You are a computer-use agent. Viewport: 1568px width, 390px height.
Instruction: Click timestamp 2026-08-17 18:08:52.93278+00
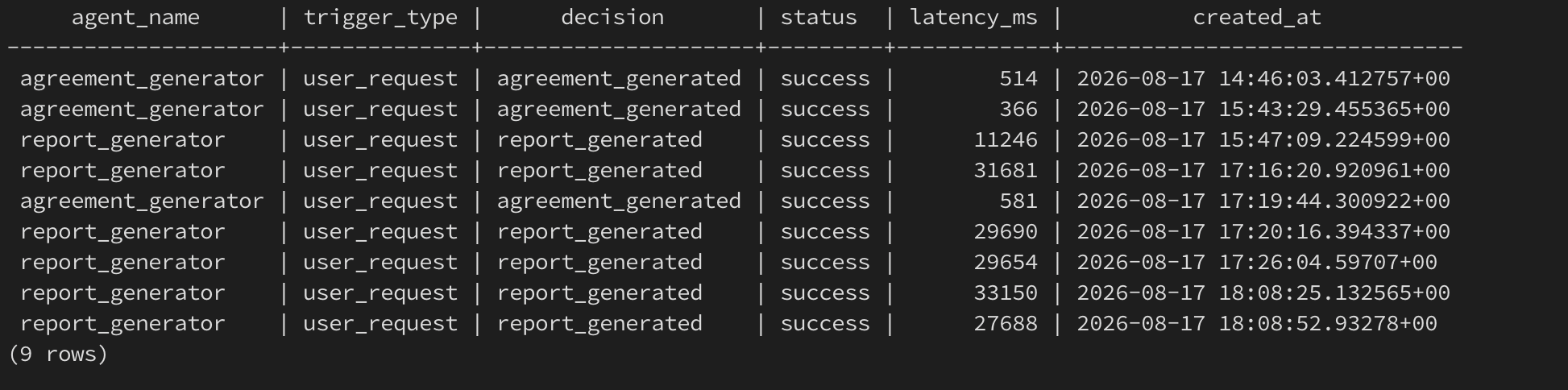point(1257,324)
